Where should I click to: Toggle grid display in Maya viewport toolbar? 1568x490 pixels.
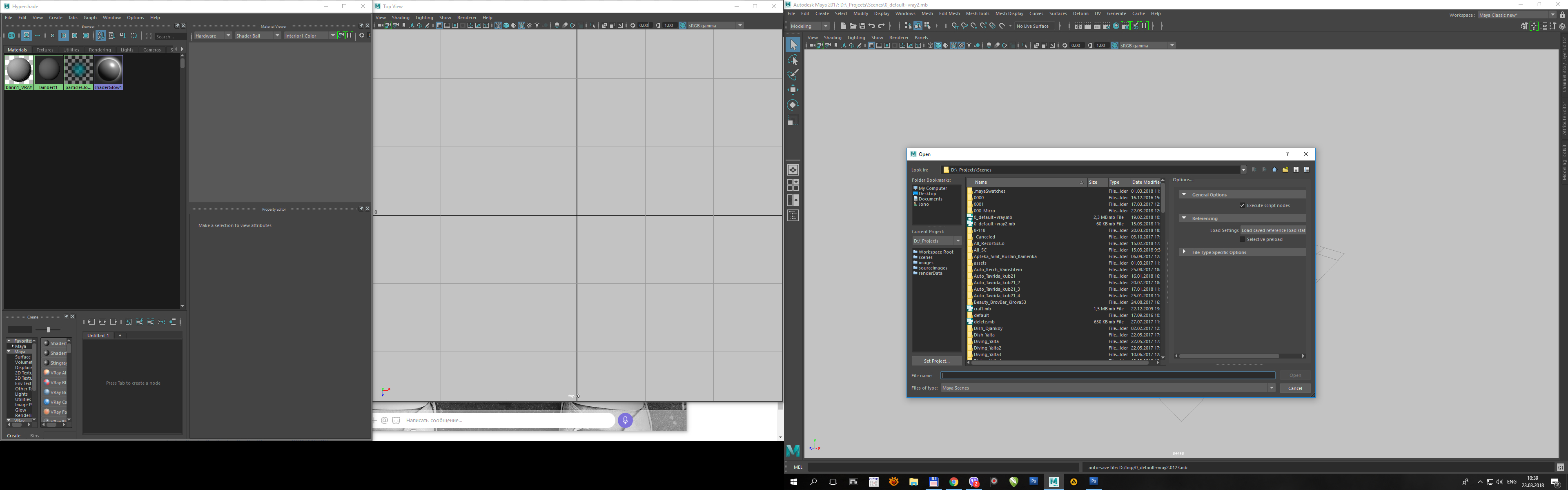point(872,45)
